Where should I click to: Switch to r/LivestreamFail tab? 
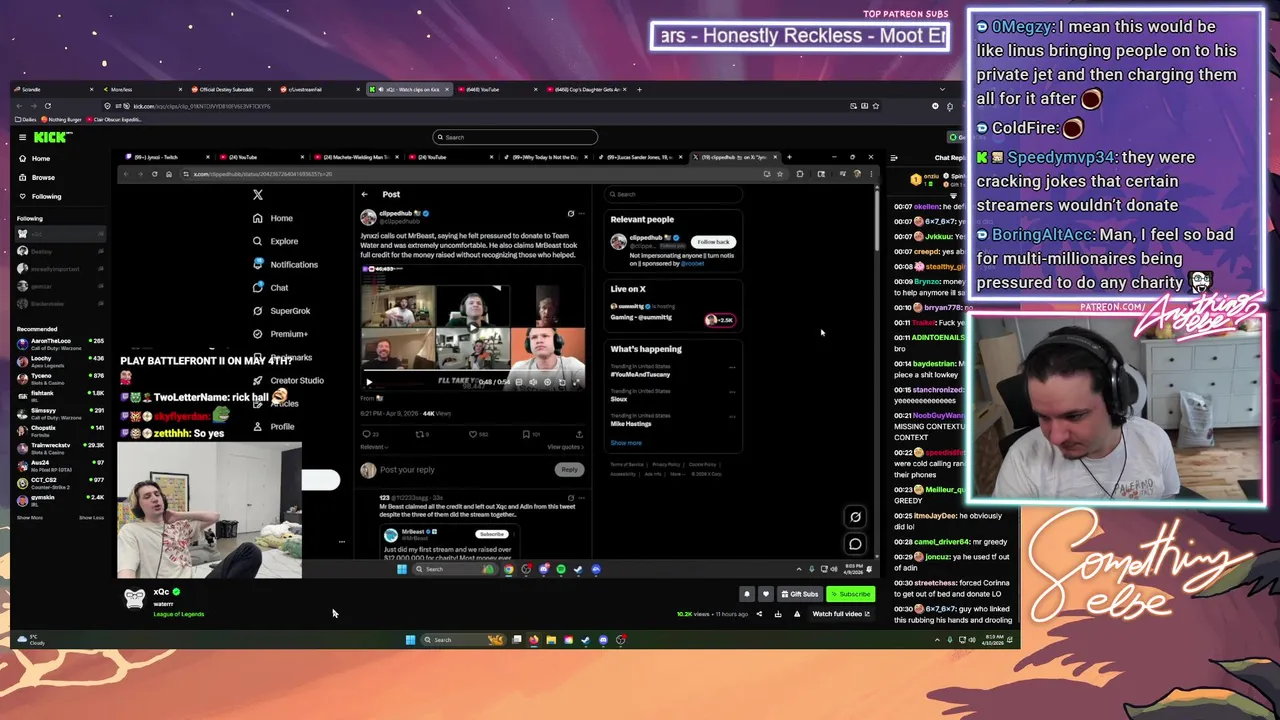(x=318, y=89)
